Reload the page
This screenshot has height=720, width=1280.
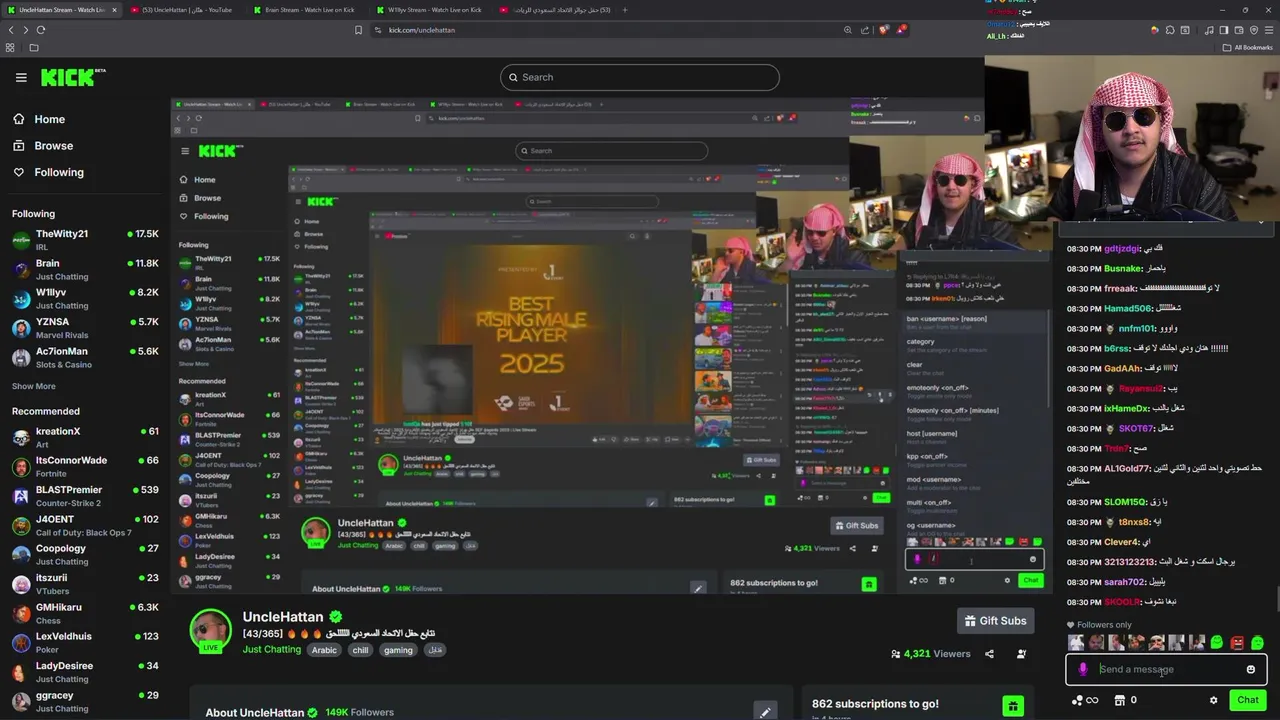[41, 30]
